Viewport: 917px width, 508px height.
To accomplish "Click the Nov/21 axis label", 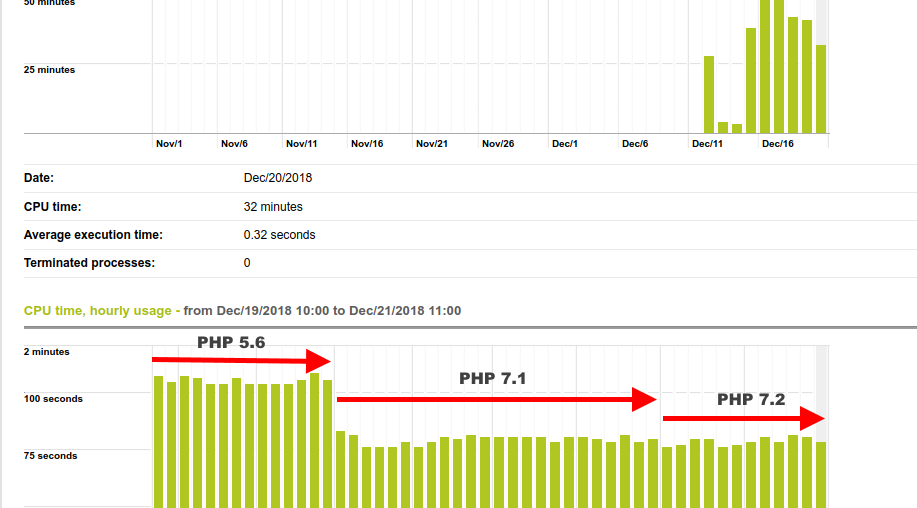I will (432, 144).
